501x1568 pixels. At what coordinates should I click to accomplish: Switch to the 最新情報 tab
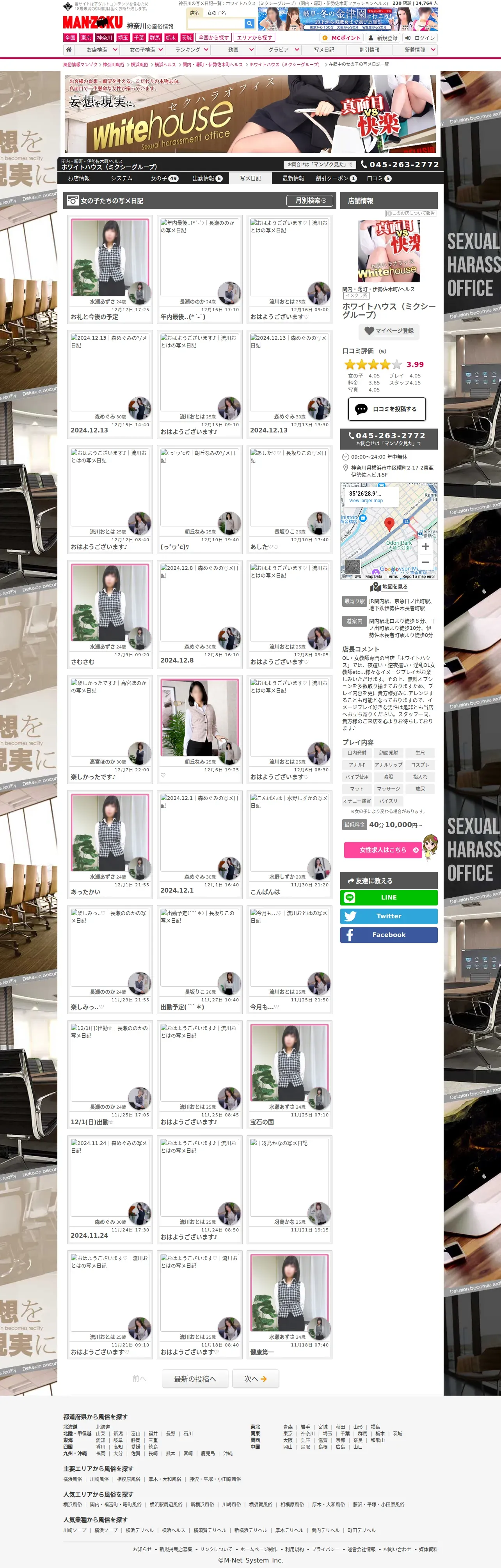point(293,178)
